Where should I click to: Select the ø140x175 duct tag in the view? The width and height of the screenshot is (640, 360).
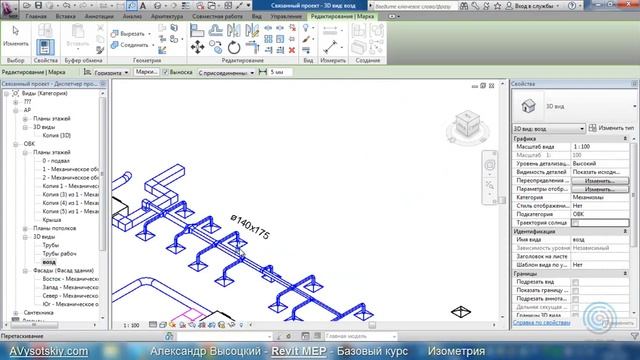[x=250, y=227]
